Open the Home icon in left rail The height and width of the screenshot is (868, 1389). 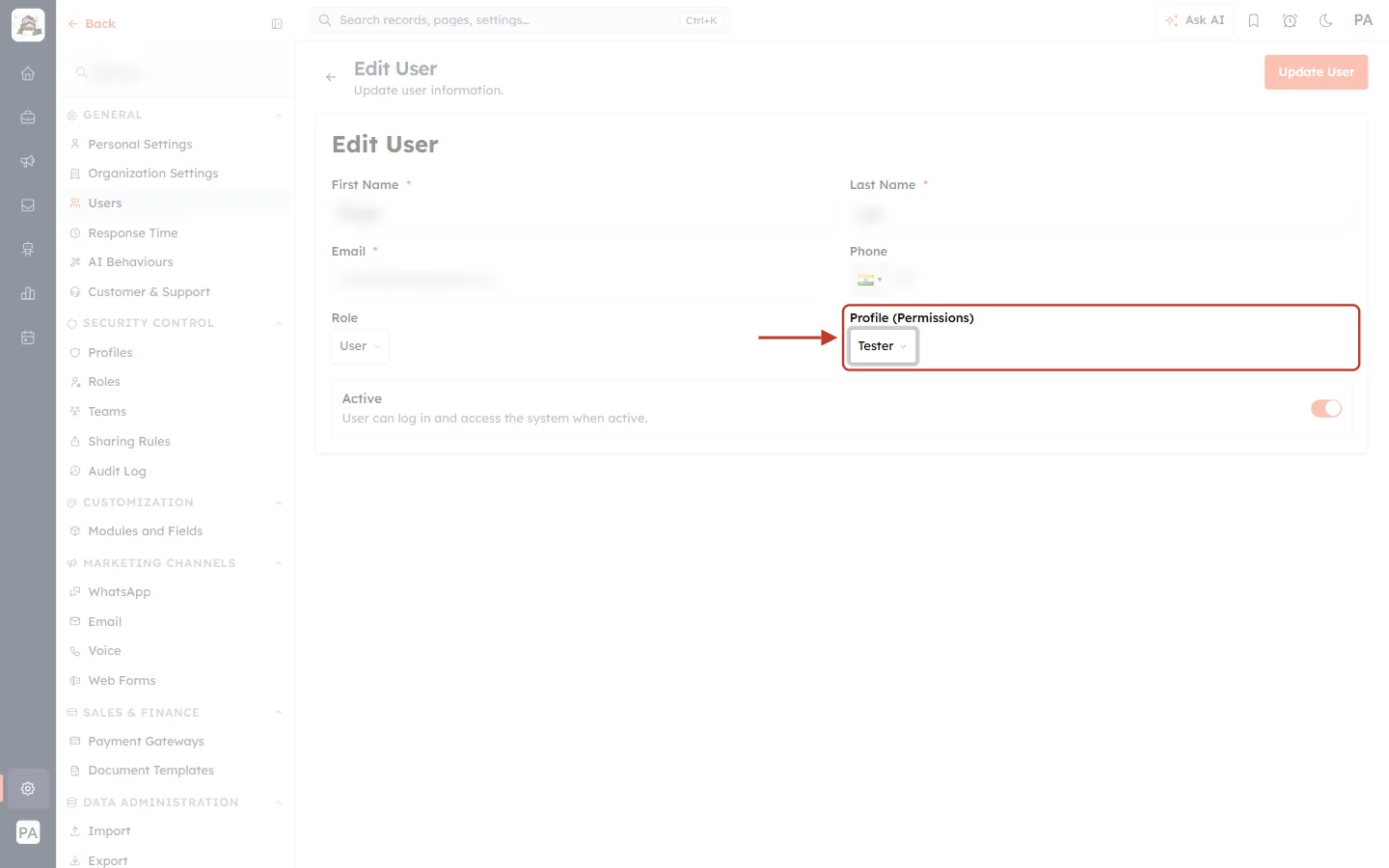(28, 73)
